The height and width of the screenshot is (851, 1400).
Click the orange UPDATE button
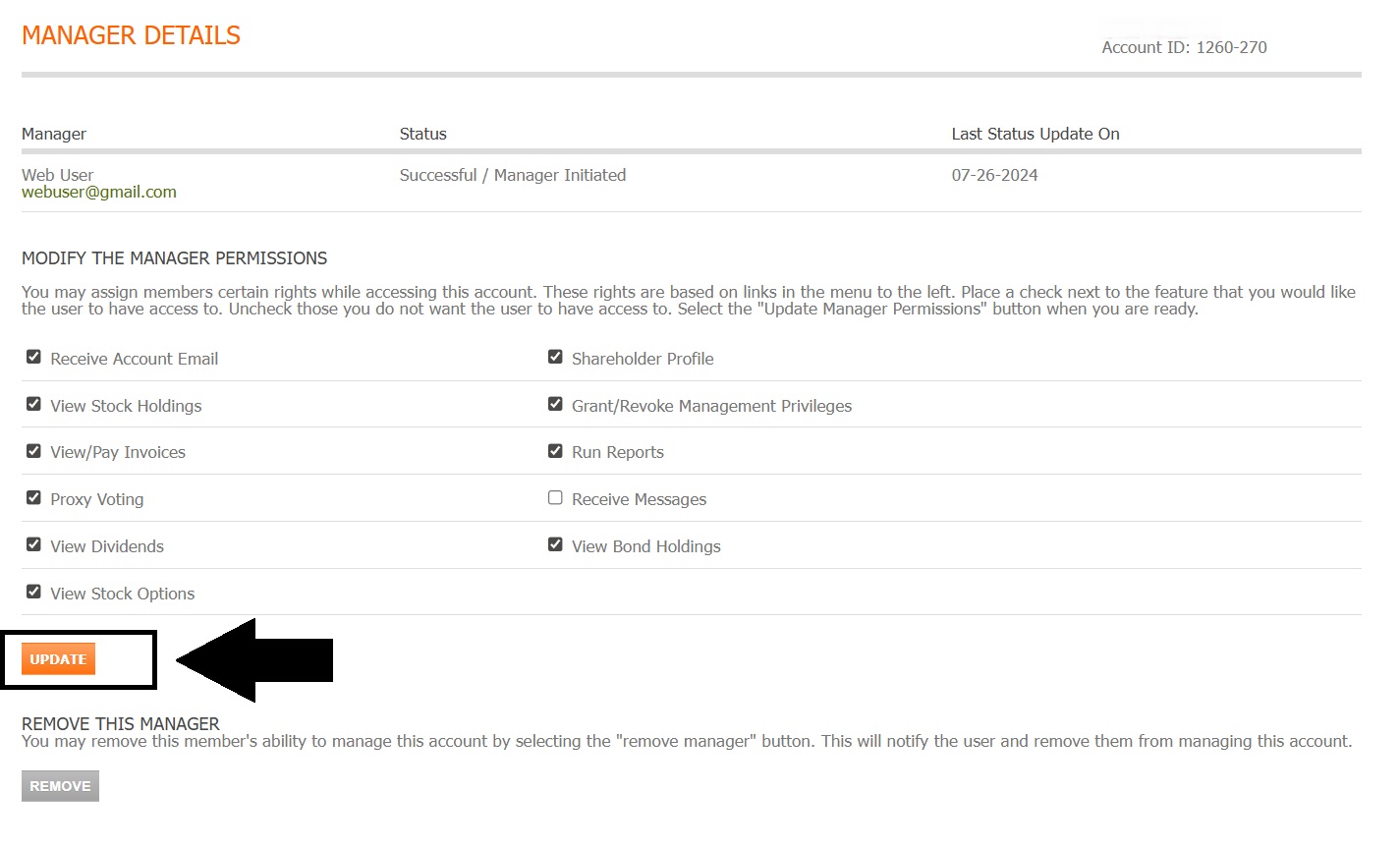(58, 659)
